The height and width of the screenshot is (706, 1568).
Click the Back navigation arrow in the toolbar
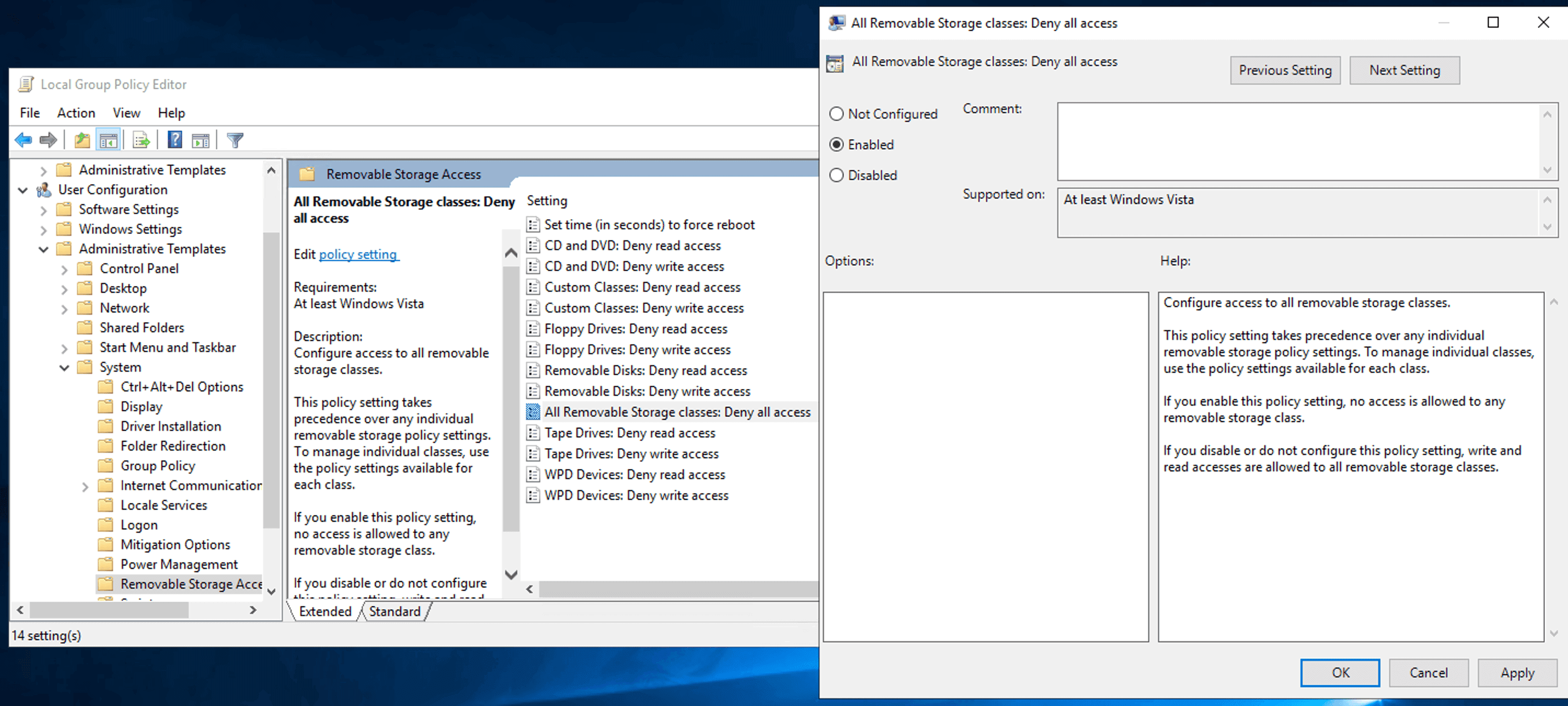pyautogui.click(x=23, y=139)
